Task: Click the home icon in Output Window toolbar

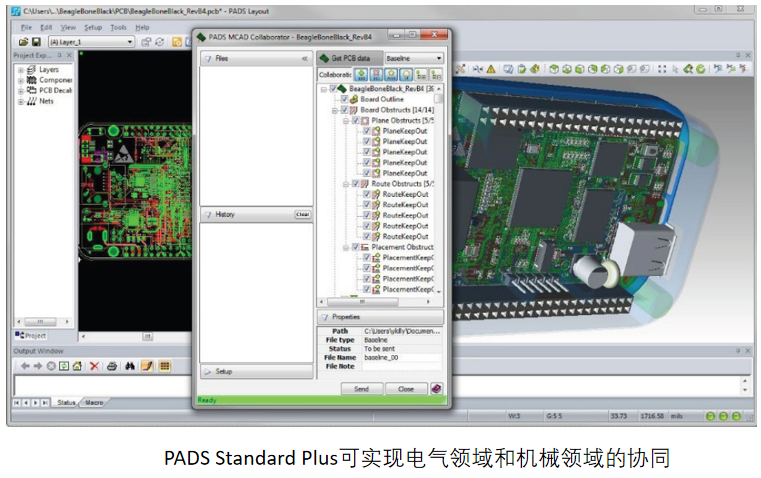Action: [77, 366]
